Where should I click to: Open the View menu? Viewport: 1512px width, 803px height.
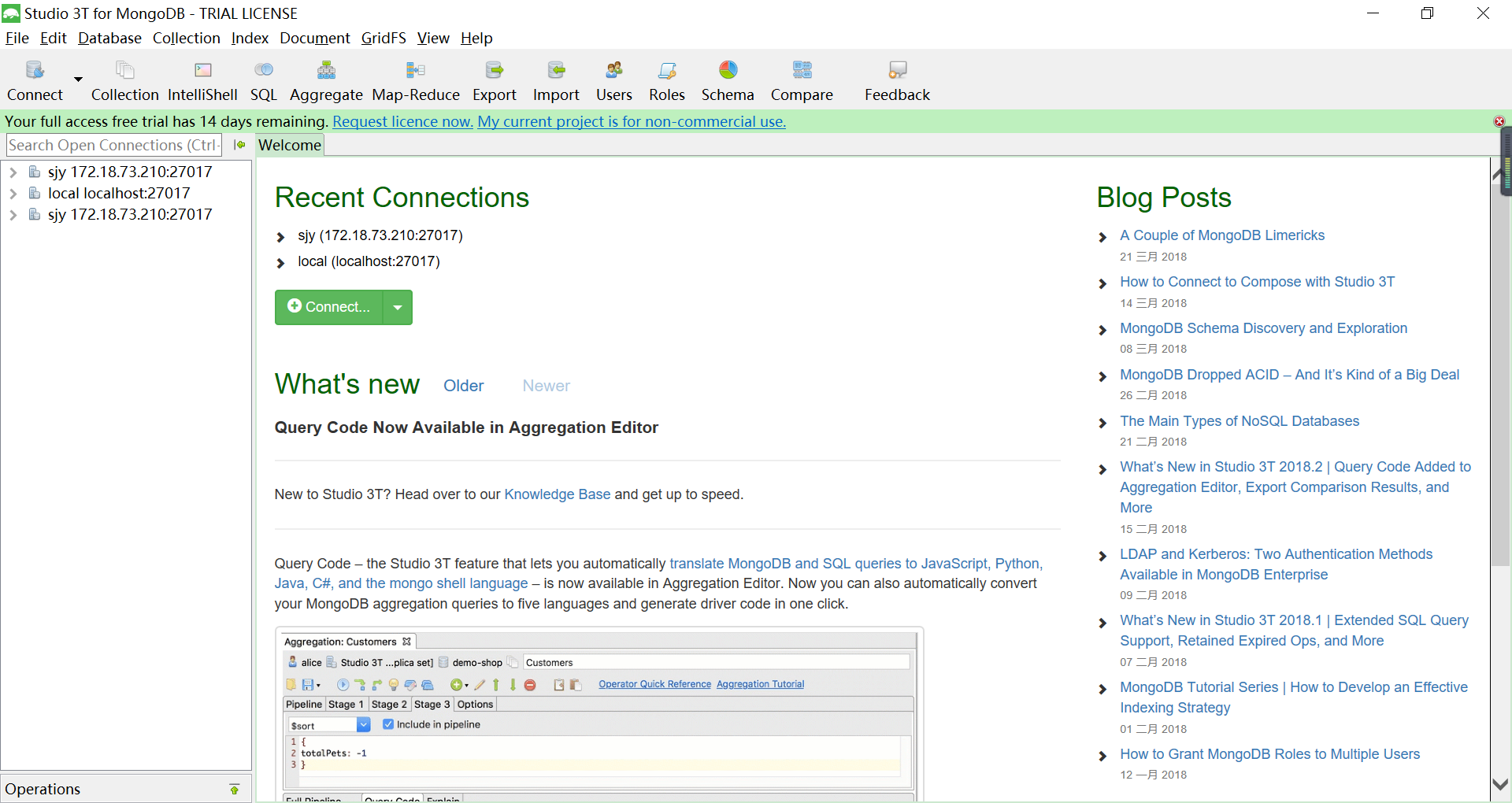tap(433, 38)
